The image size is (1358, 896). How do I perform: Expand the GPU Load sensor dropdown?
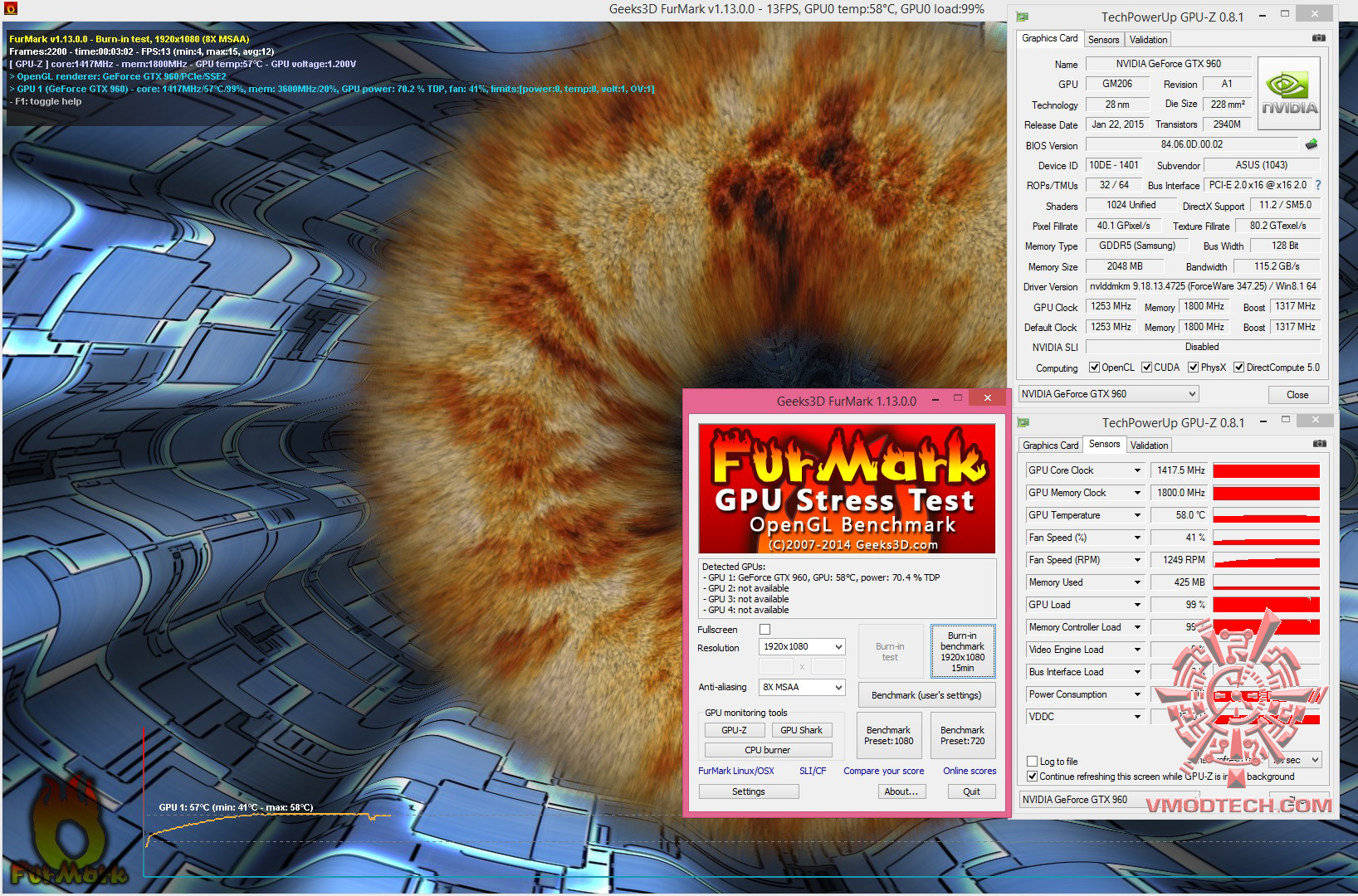tap(1137, 605)
